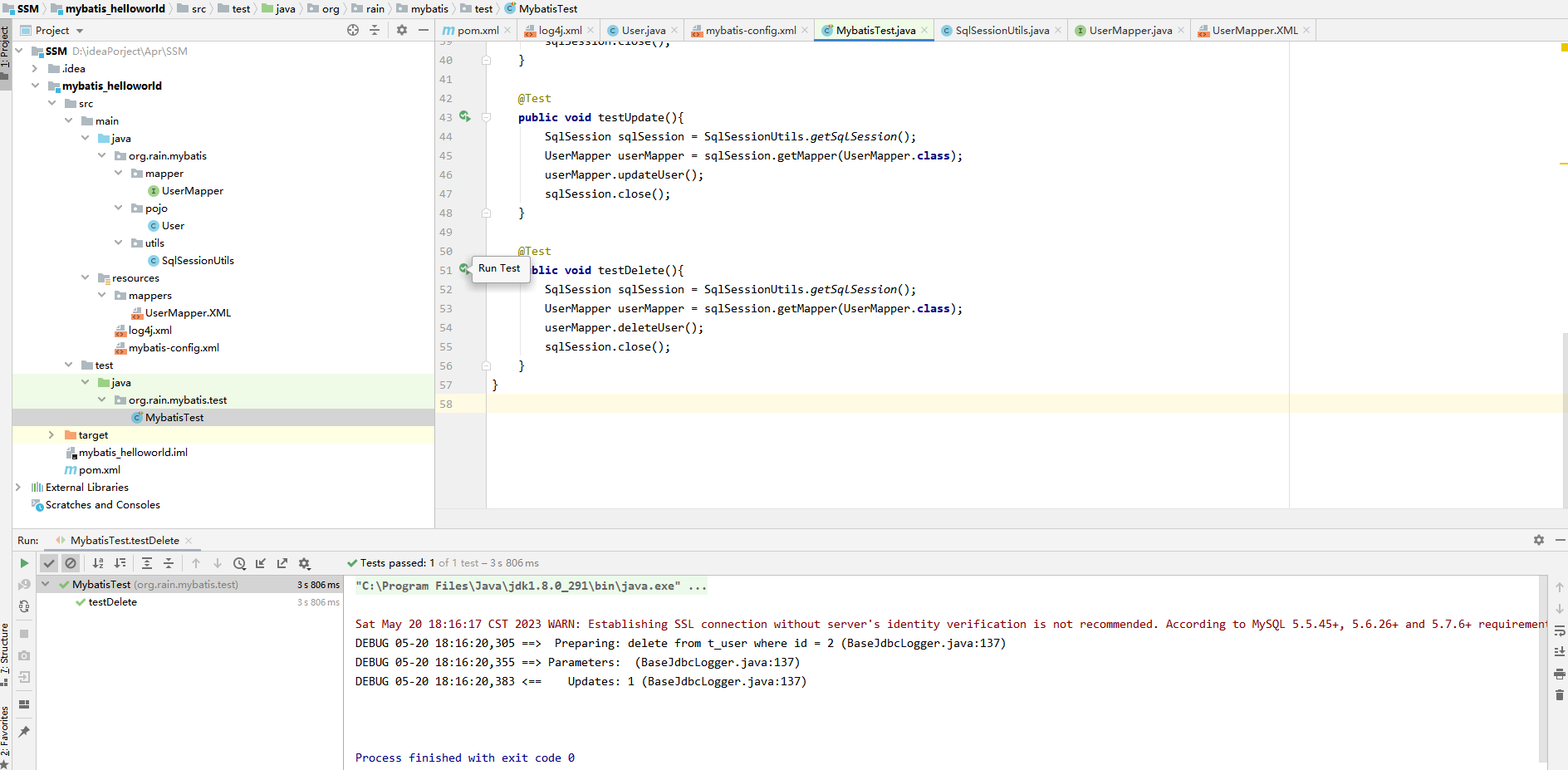Collapse the SSM project root
1568x770 pixels.
point(19,51)
